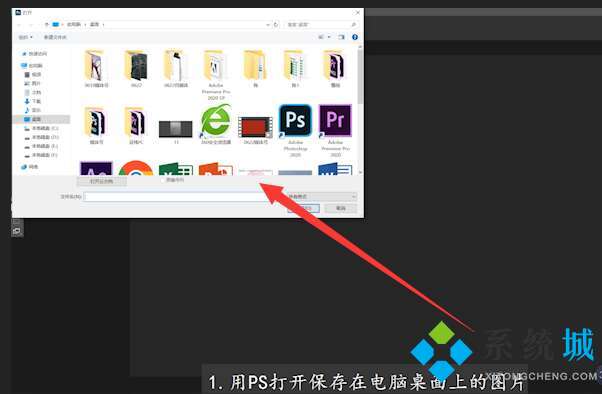Screen dimensions: 602x394
Task: Select the highlighted Desktop item in sidebar
Action: coord(41,119)
